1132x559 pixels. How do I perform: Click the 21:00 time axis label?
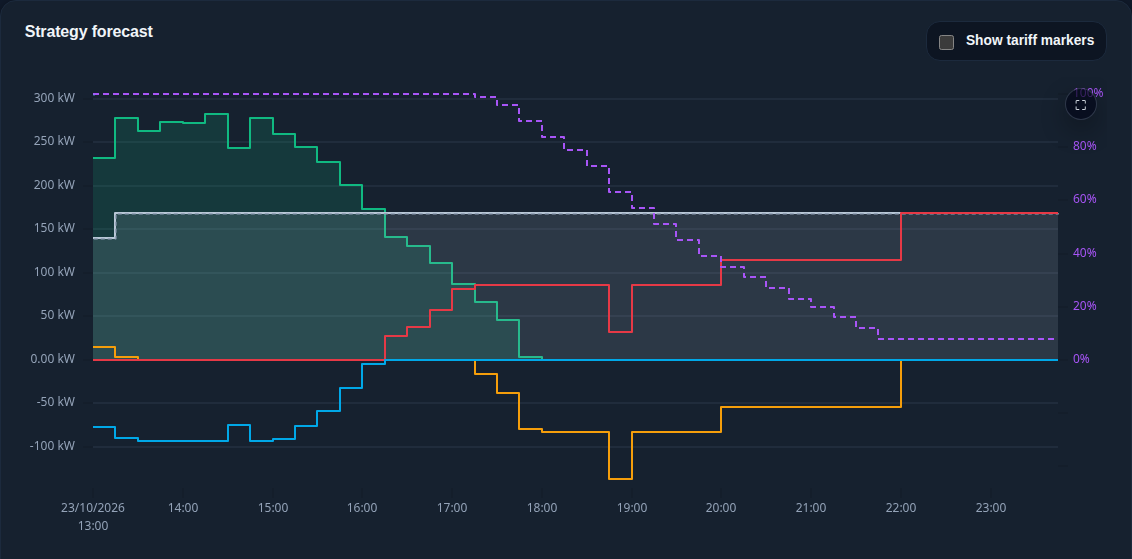(811, 508)
